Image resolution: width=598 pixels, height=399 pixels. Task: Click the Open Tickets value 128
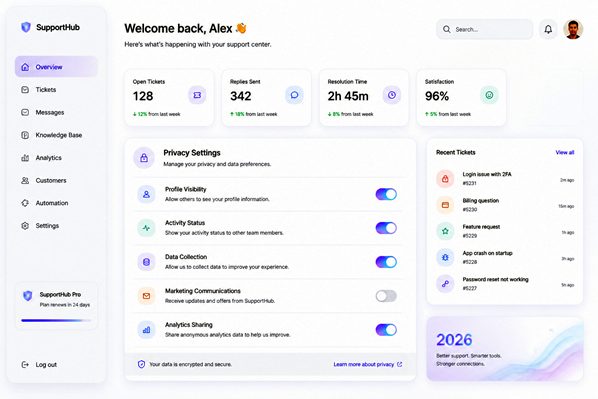tap(143, 96)
